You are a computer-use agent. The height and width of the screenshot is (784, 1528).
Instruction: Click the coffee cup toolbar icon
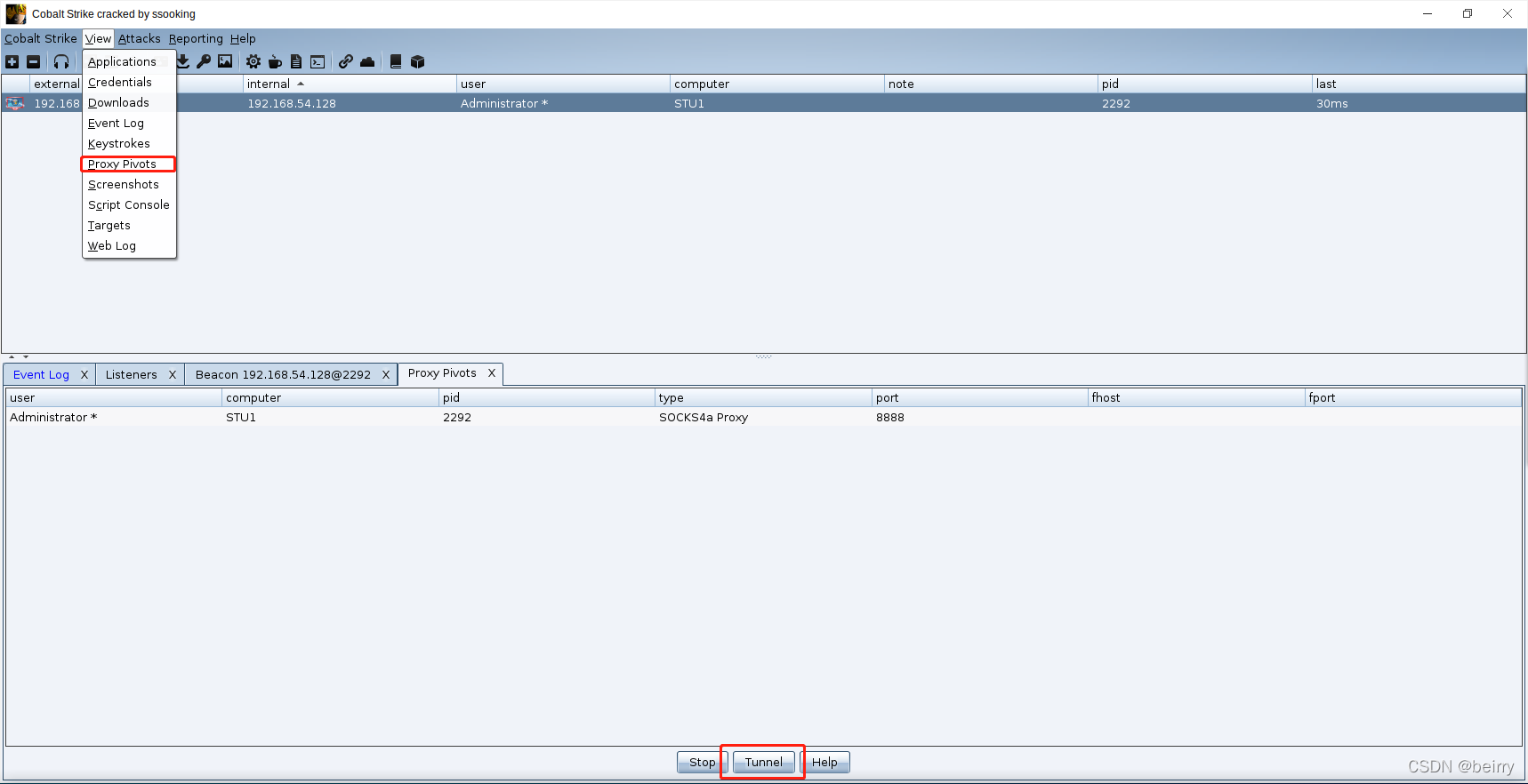[275, 61]
